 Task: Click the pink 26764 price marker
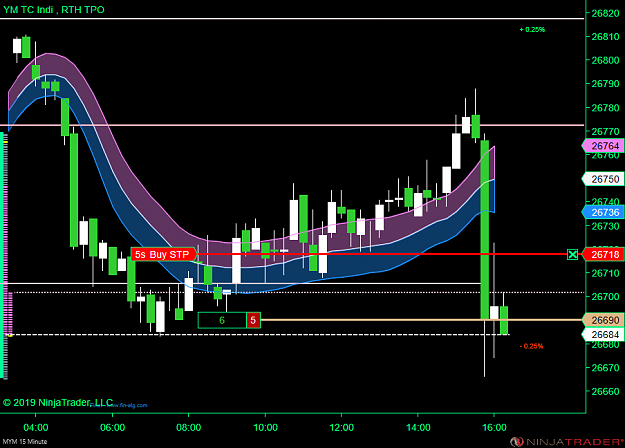click(x=603, y=146)
